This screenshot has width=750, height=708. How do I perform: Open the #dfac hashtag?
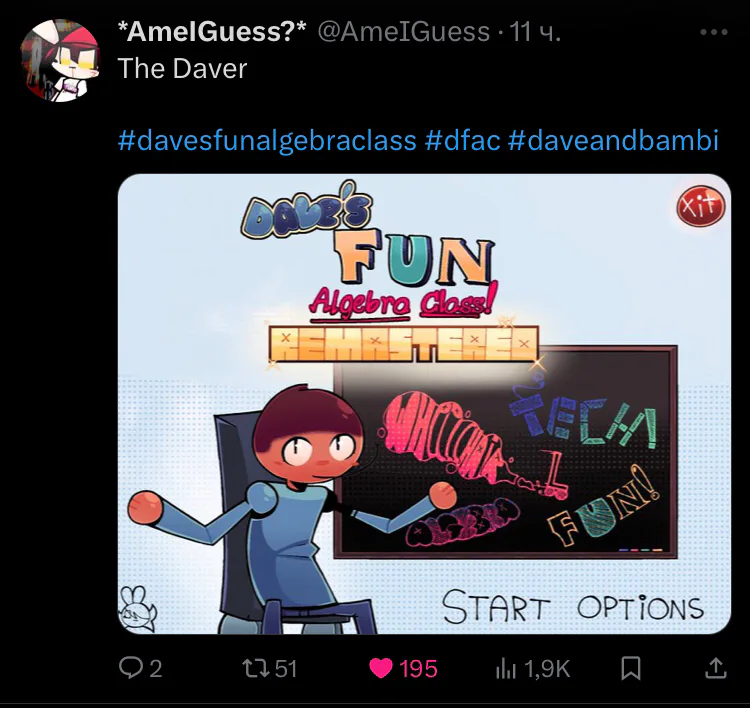tap(462, 140)
